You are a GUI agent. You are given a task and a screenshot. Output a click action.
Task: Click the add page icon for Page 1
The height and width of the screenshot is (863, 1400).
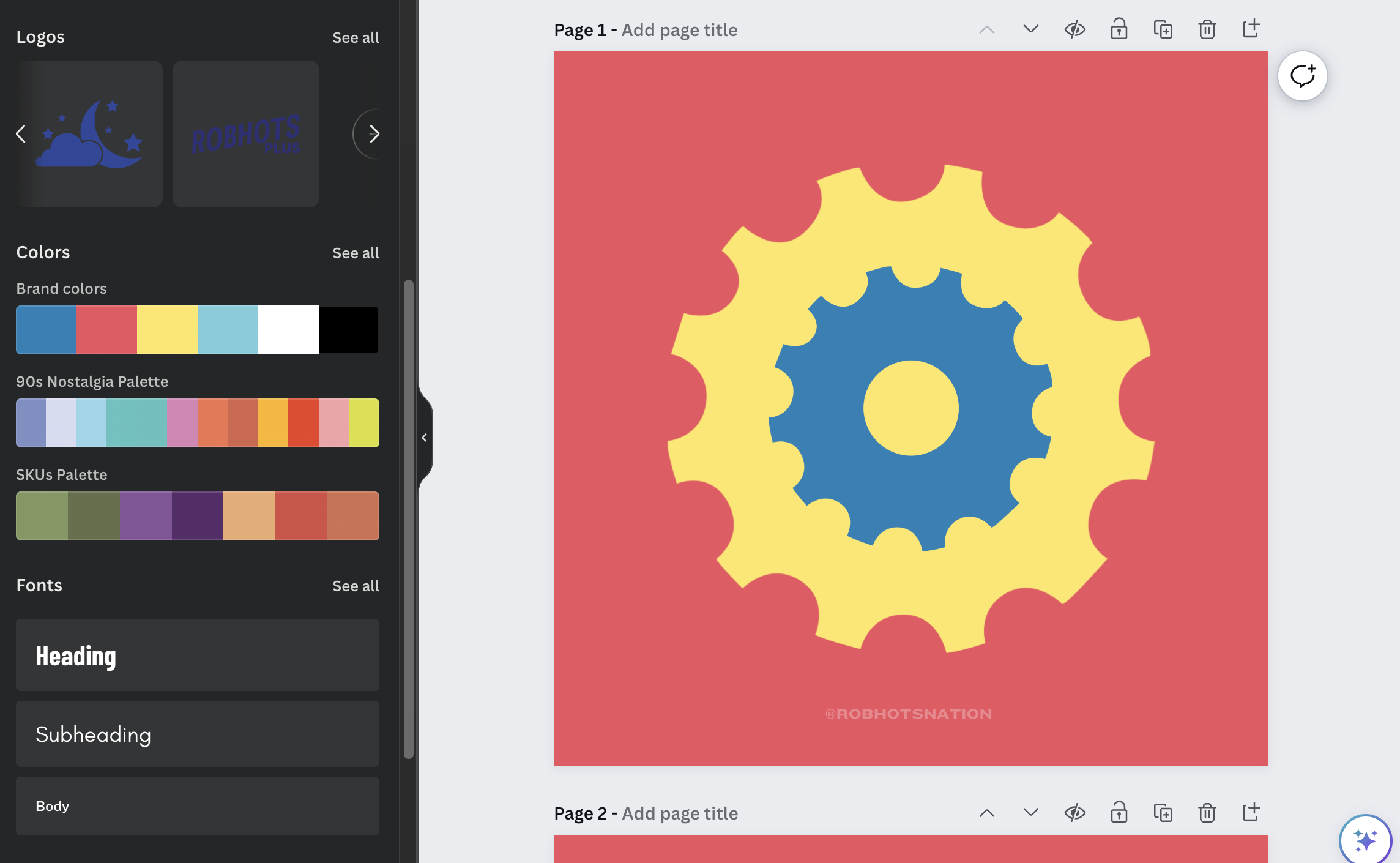coord(1251,29)
